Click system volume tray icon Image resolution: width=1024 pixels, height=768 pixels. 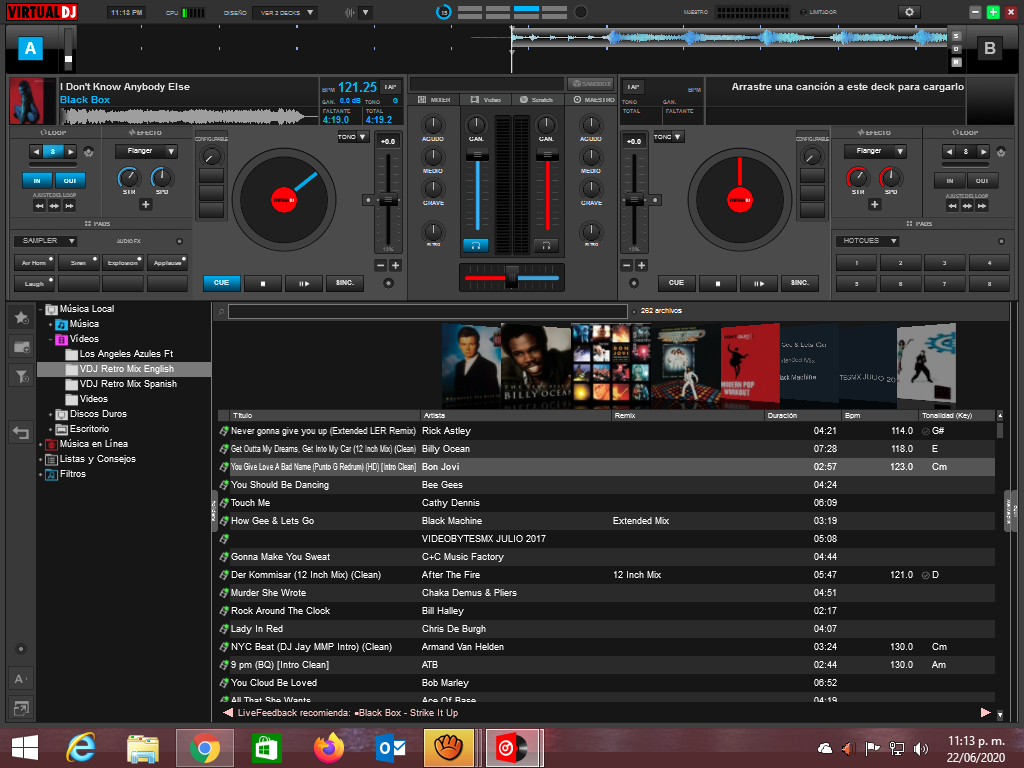click(921, 748)
